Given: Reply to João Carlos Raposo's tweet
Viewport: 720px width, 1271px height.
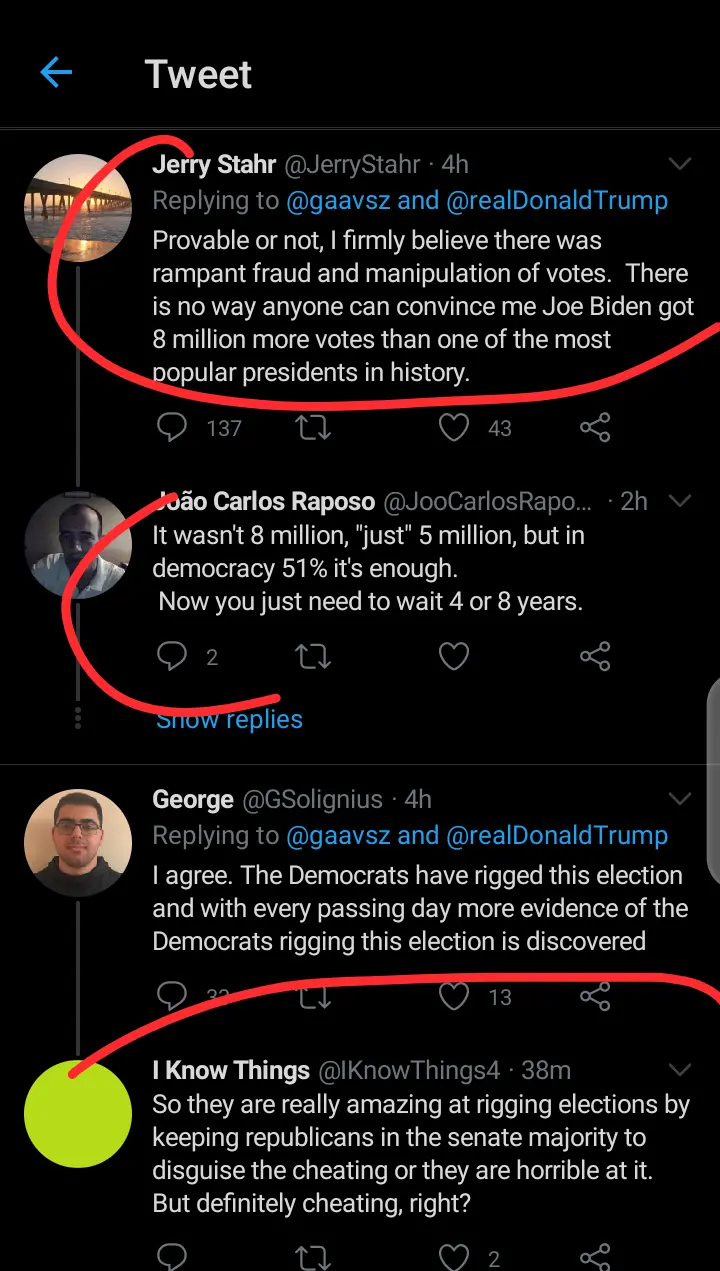Looking at the screenshot, I should click(x=173, y=656).
